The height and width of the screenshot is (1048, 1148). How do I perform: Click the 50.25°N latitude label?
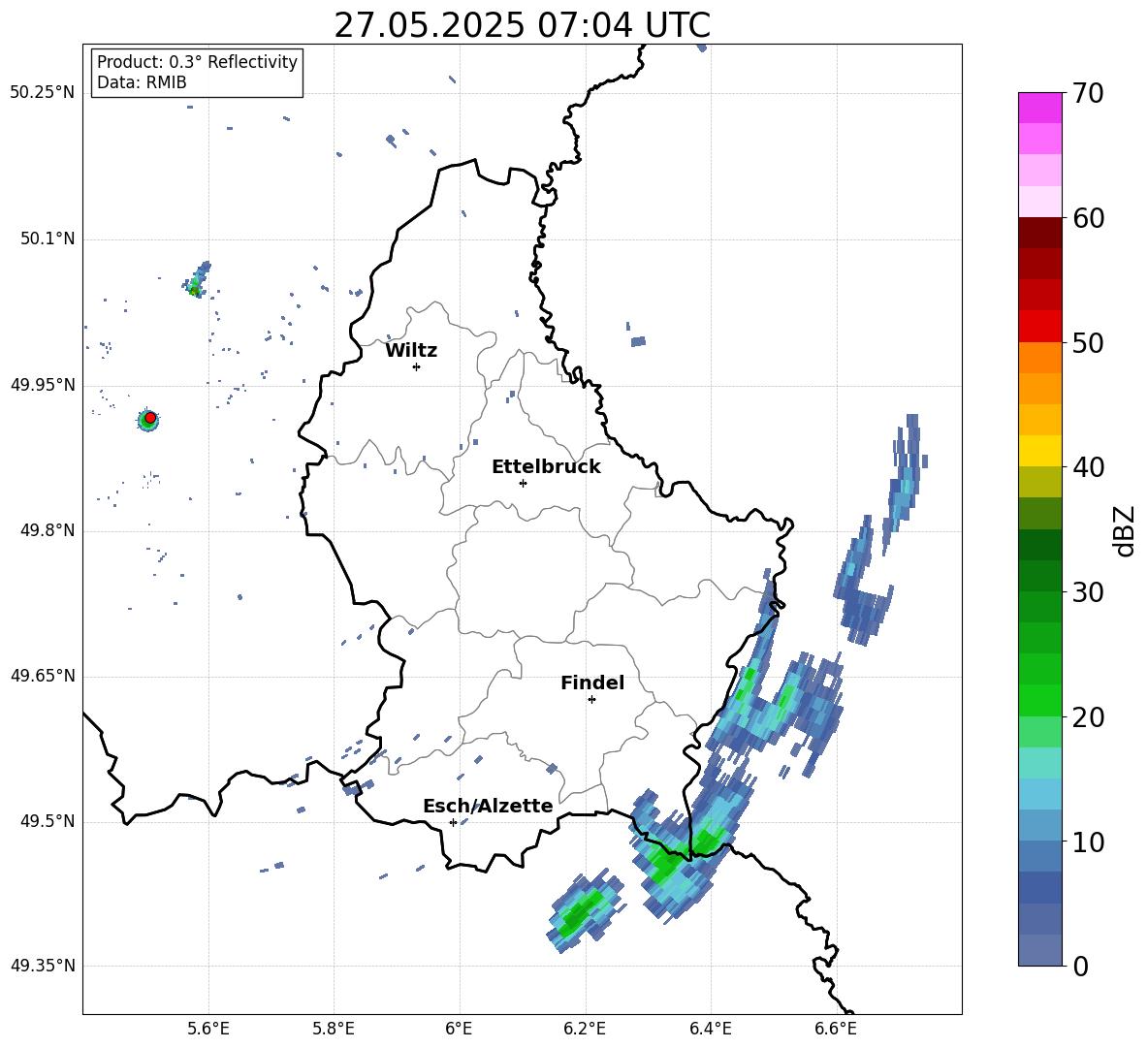pyautogui.click(x=42, y=93)
